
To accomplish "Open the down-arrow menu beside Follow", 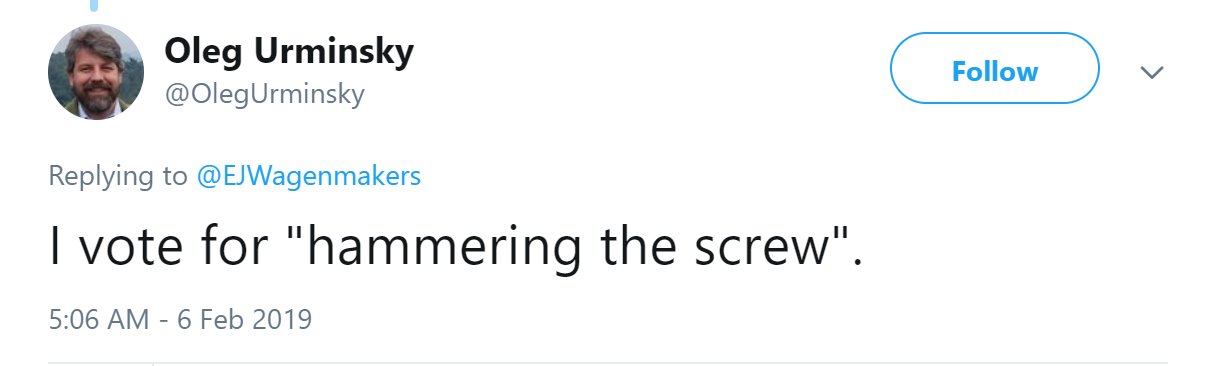I will [1152, 72].
